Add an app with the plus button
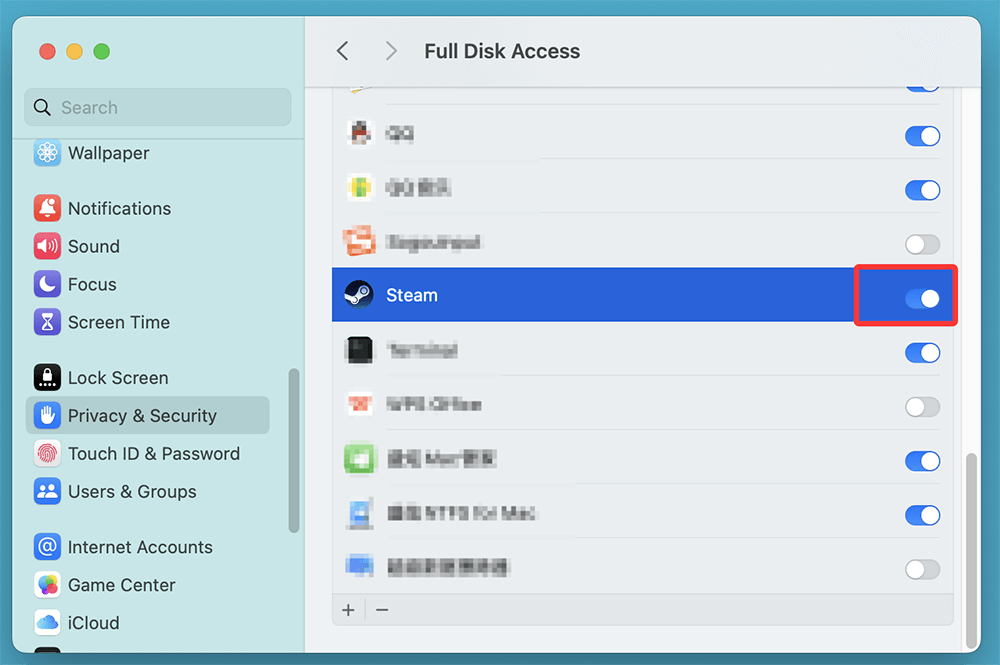Image resolution: width=1000 pixels, height=665 pixels. click(x=348, y=609)
